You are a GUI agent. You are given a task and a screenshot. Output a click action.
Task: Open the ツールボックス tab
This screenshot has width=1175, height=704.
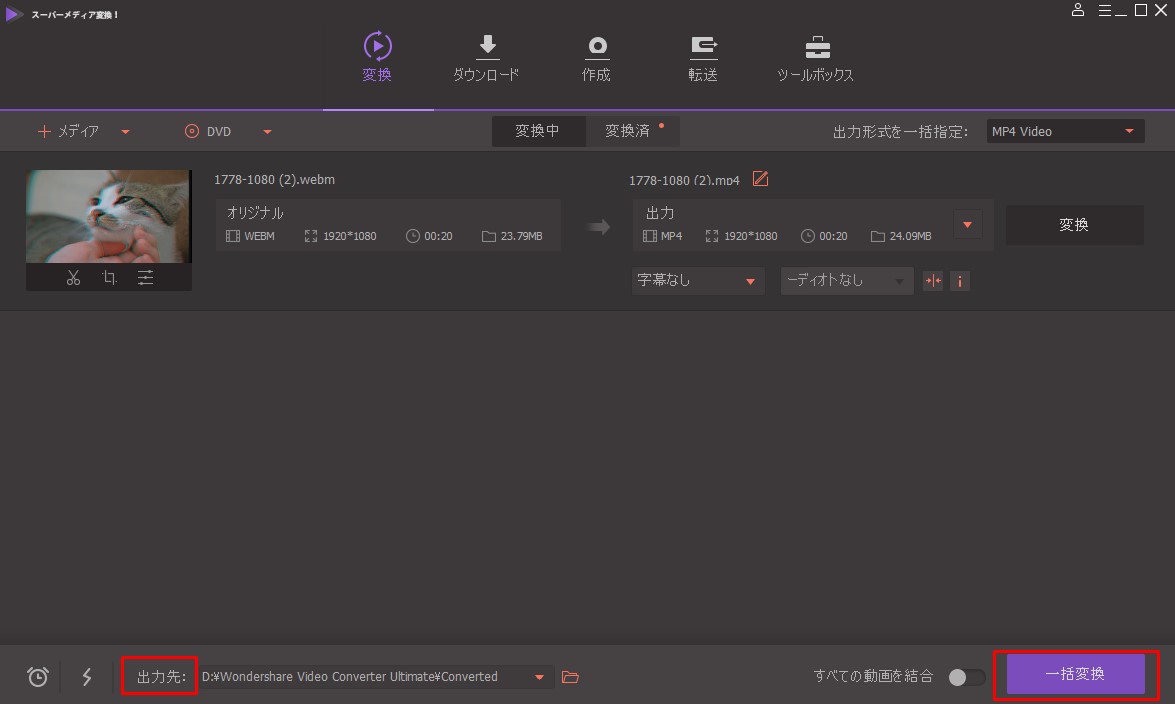[816, 58]
